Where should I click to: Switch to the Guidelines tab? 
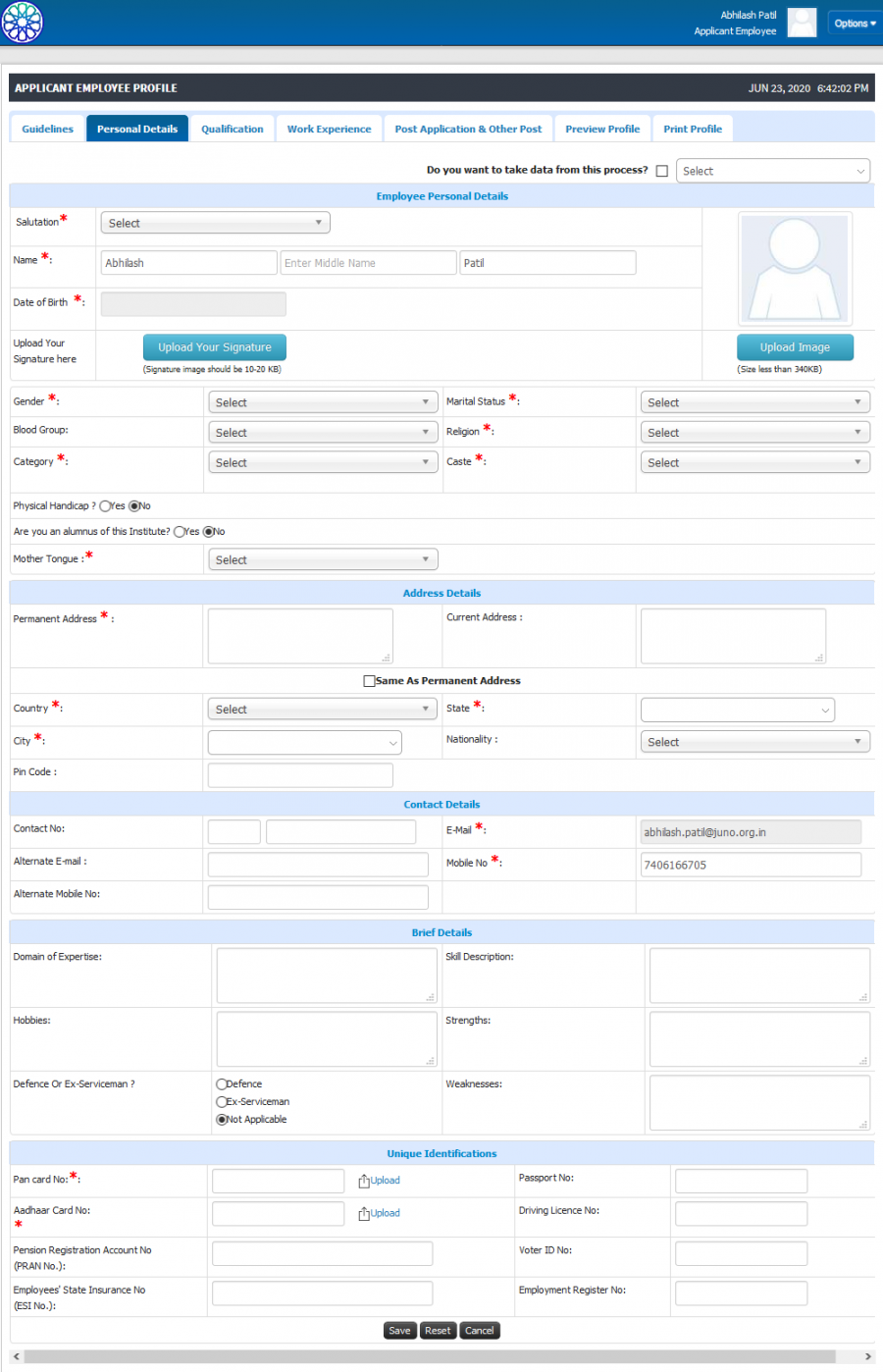point(48,129)
